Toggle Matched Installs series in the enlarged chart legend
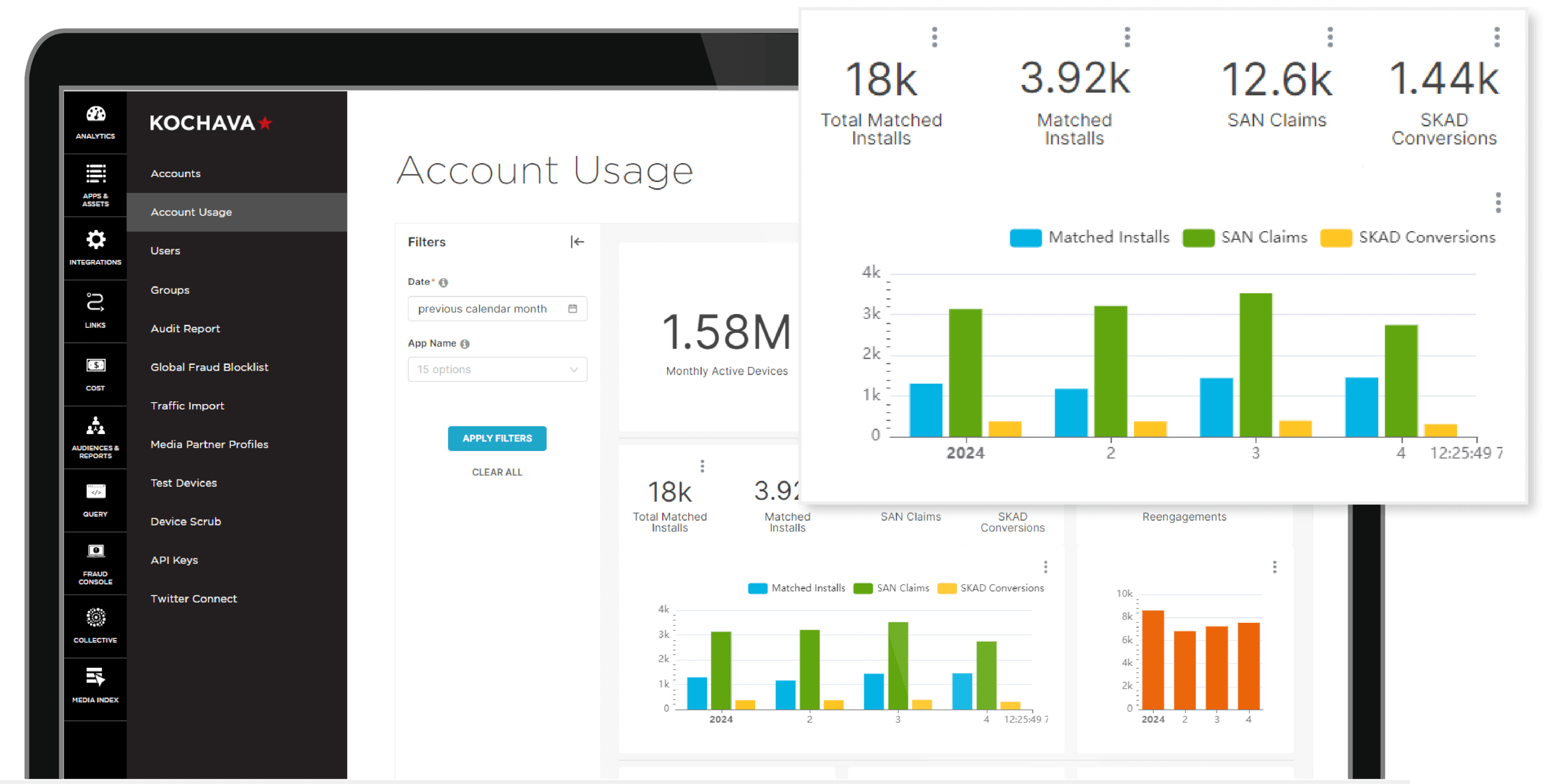The width and height of the screenshot is (1549, 784). [x=1089, y=238]
